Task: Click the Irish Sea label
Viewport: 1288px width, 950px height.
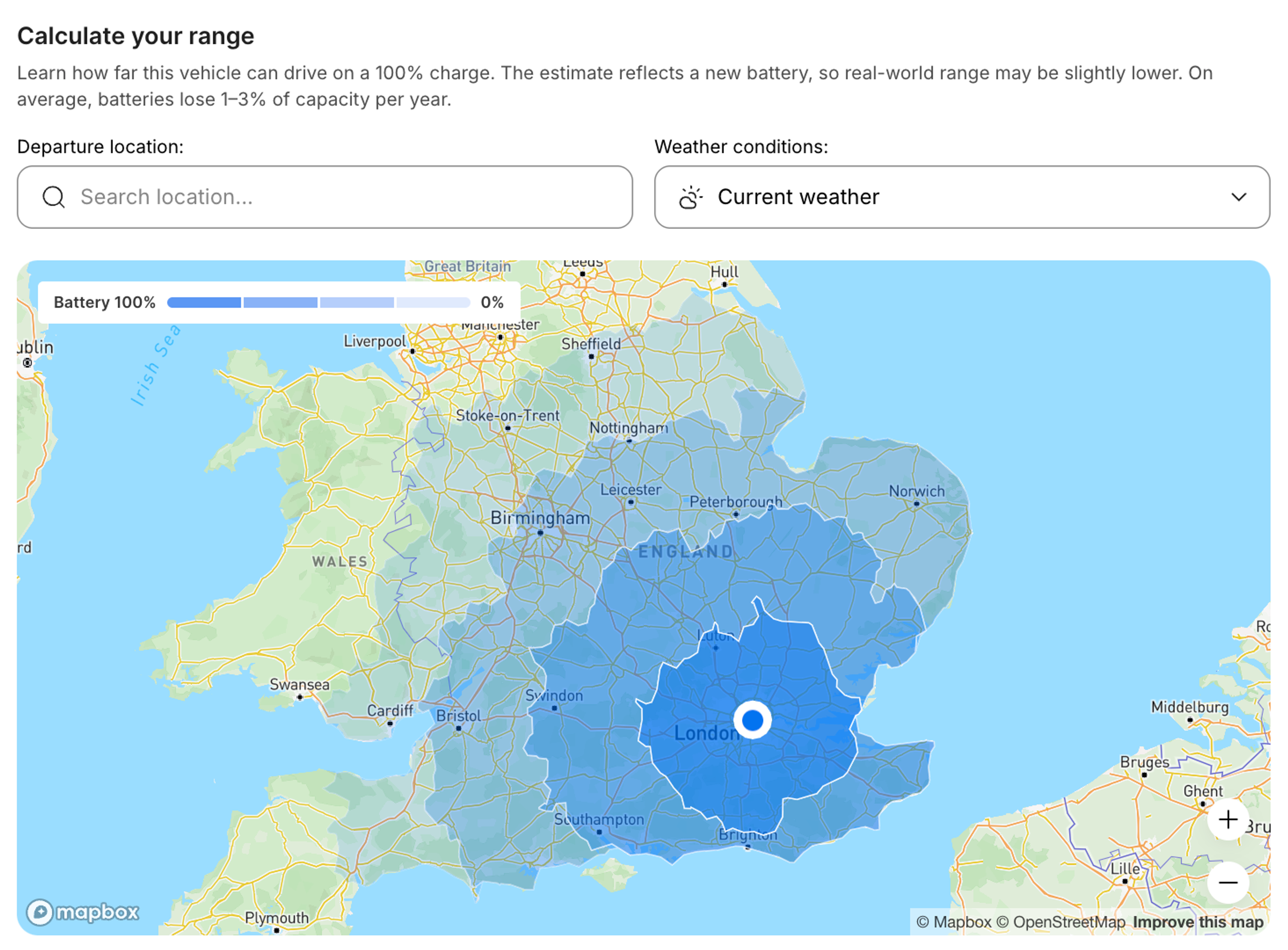Action: tap(155, 366)
